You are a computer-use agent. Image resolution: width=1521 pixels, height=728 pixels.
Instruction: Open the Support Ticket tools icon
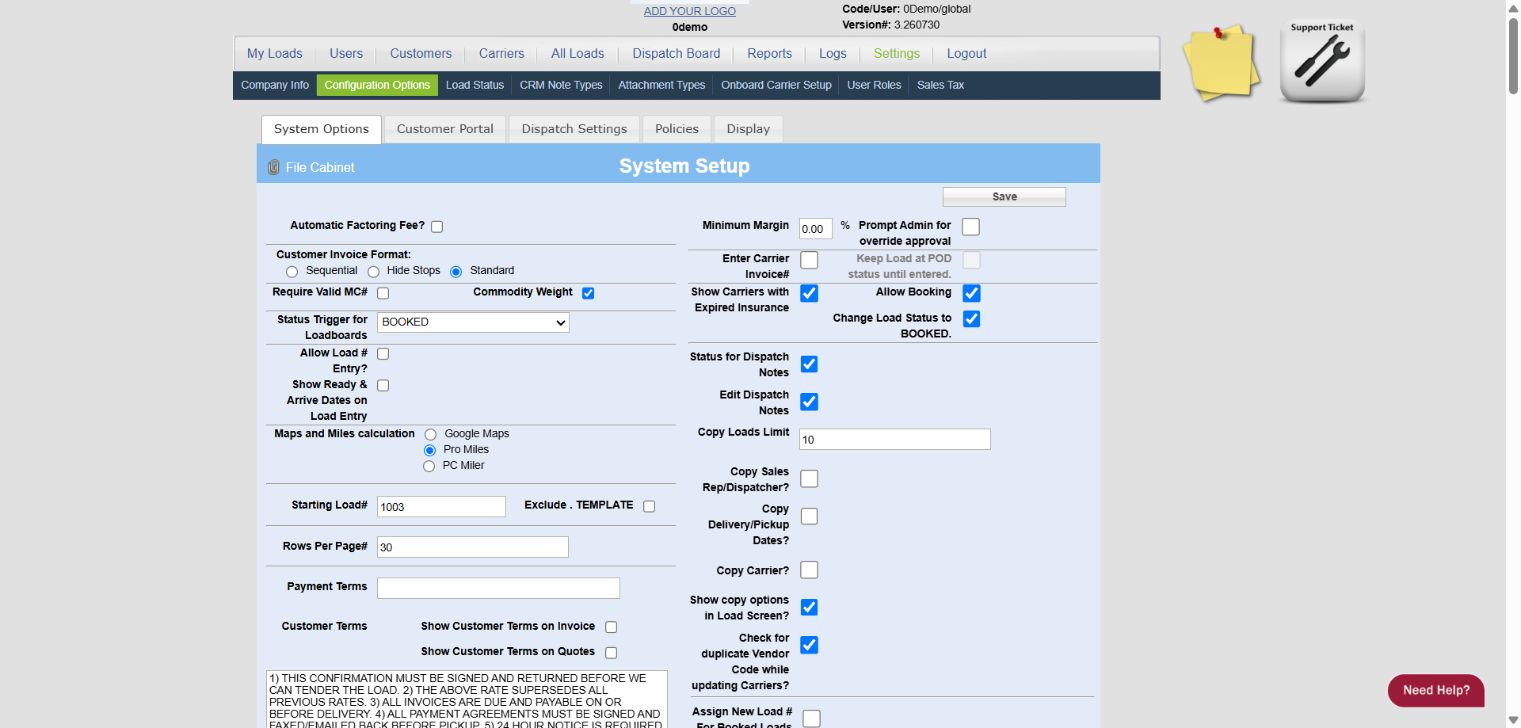pos(1322,62)
